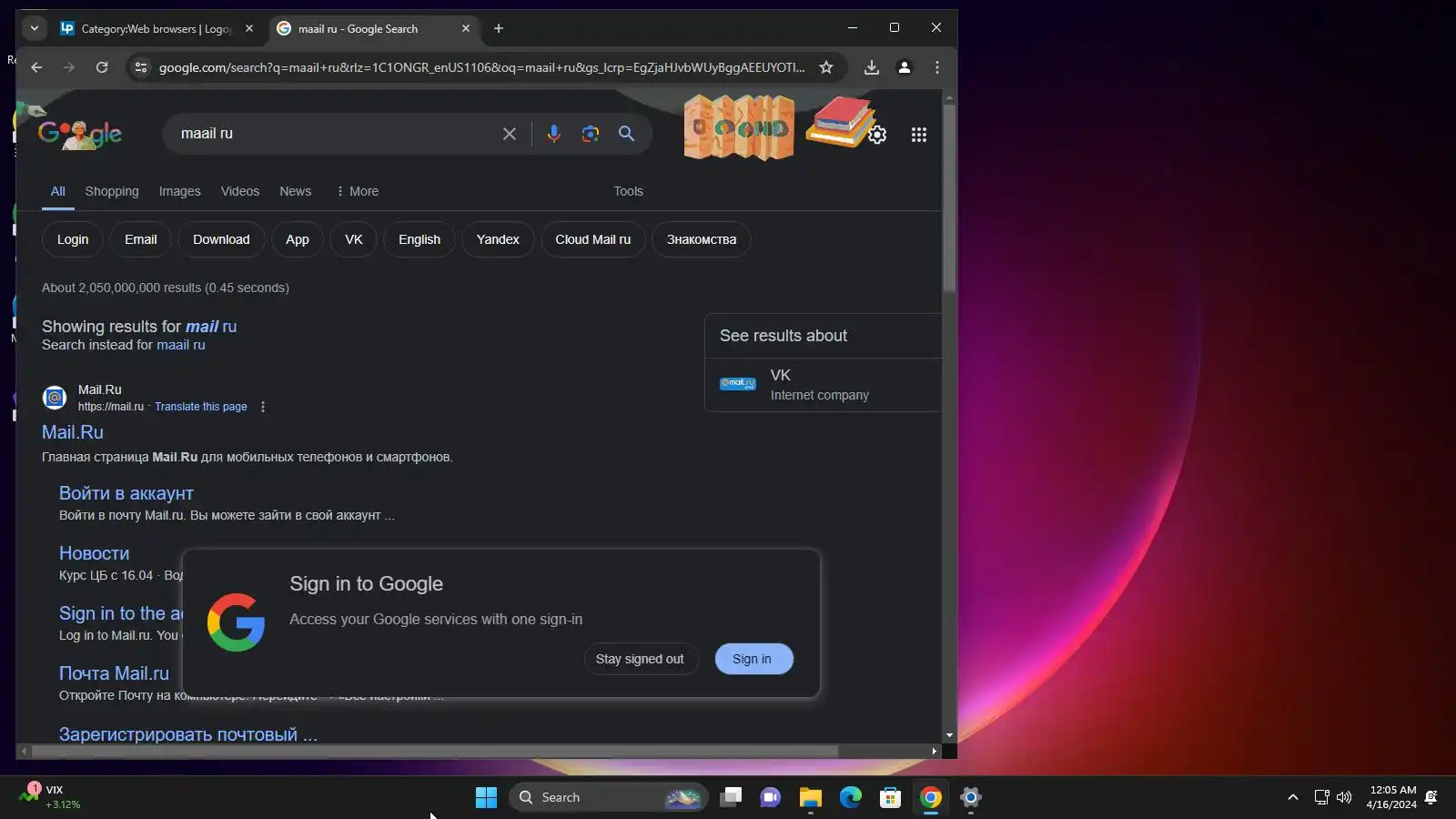Open Chrome downloads icon

(x=872, y=67)
